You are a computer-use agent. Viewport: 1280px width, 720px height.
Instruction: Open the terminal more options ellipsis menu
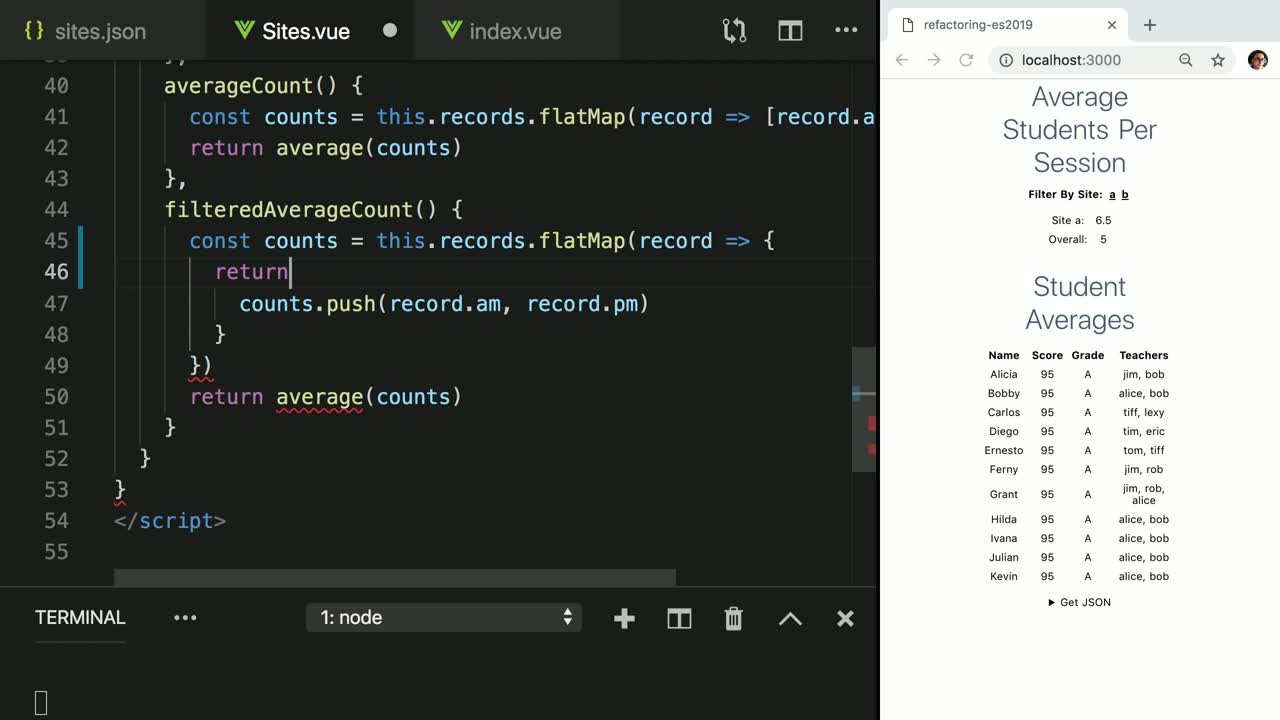click(x=185, y=618)
